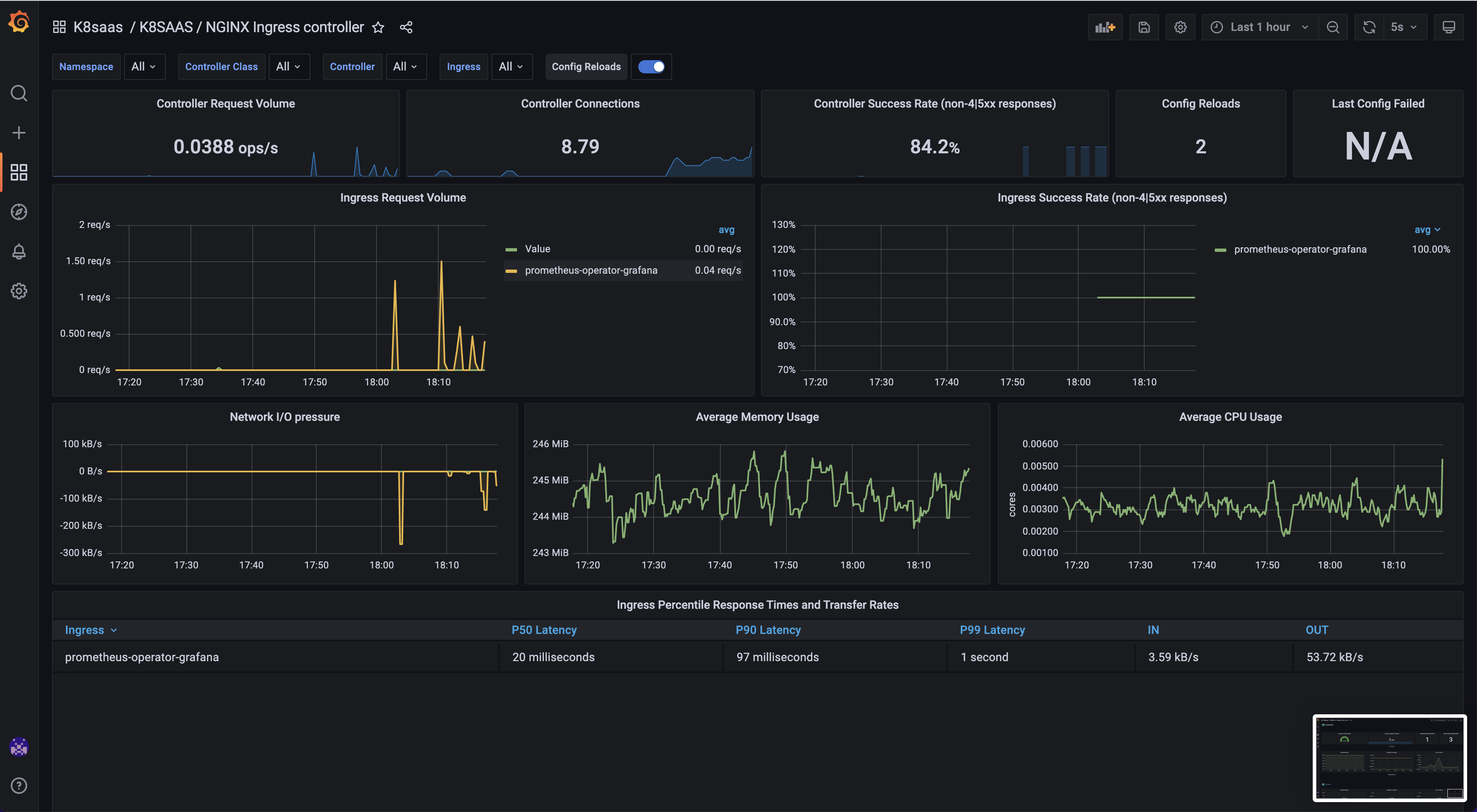Select prometheus-operator-grafana table row cell
Image resolution: width=1477 pixels, height=812 pixels.
pos(141,657)
